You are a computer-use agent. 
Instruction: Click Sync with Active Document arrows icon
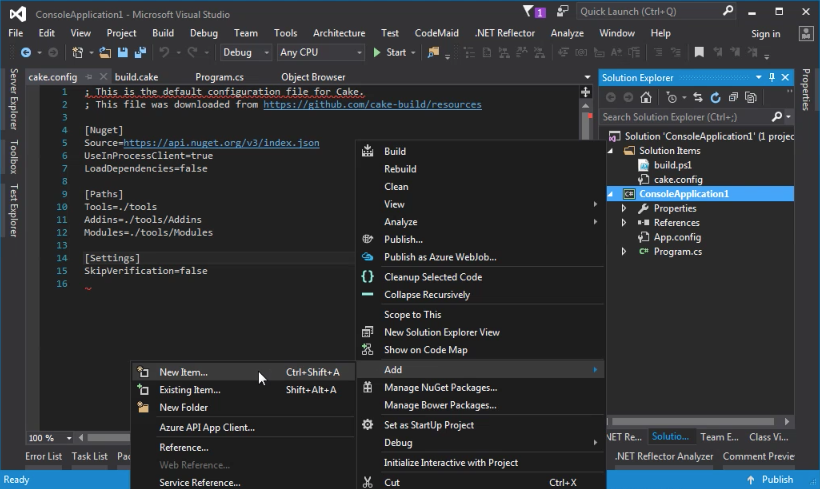pyautogui.click(x=698, y=97)
